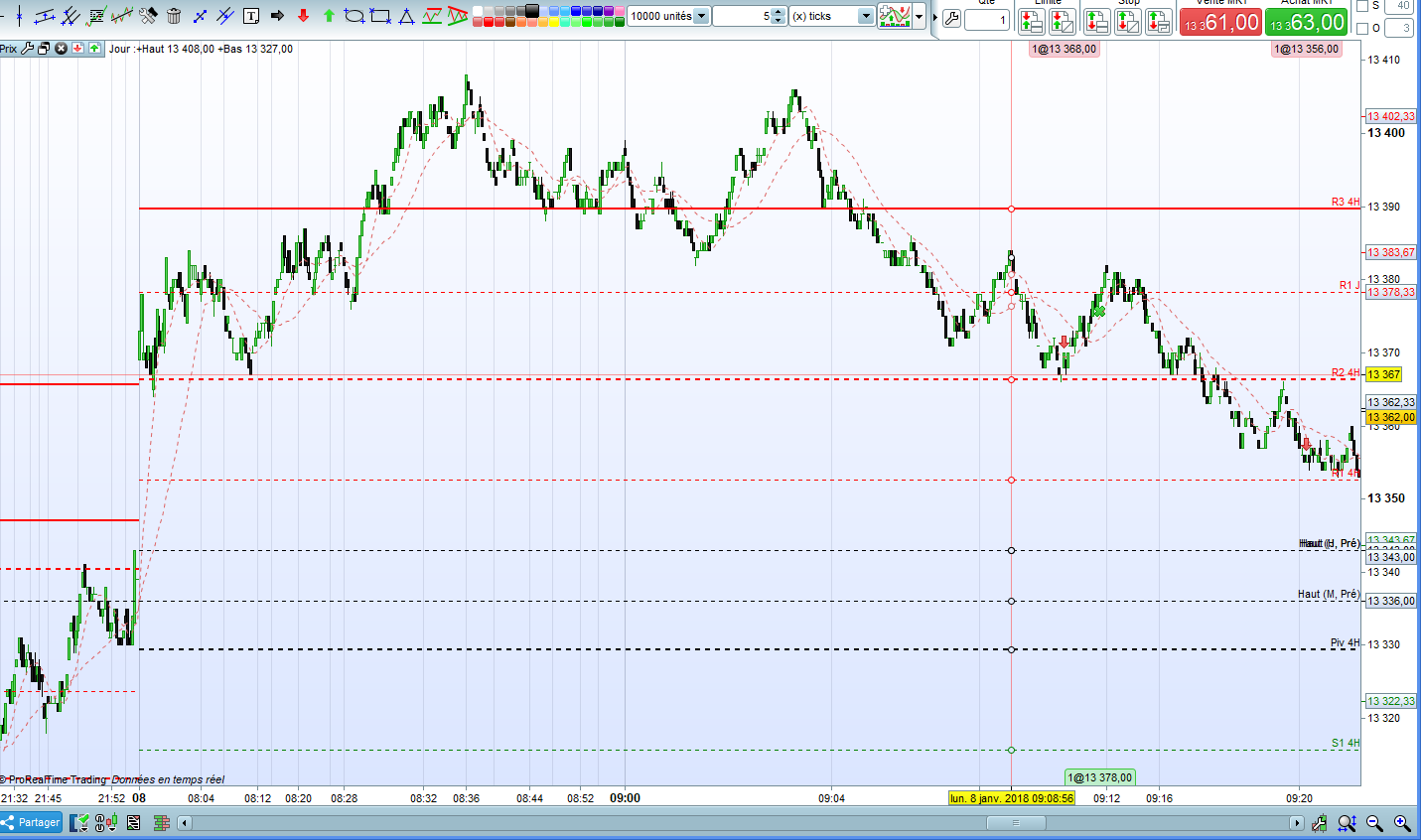Open Prix panel wrench settings
Image resolution: width=1421 pixels, height=840 pixels.
pos(28,48)
